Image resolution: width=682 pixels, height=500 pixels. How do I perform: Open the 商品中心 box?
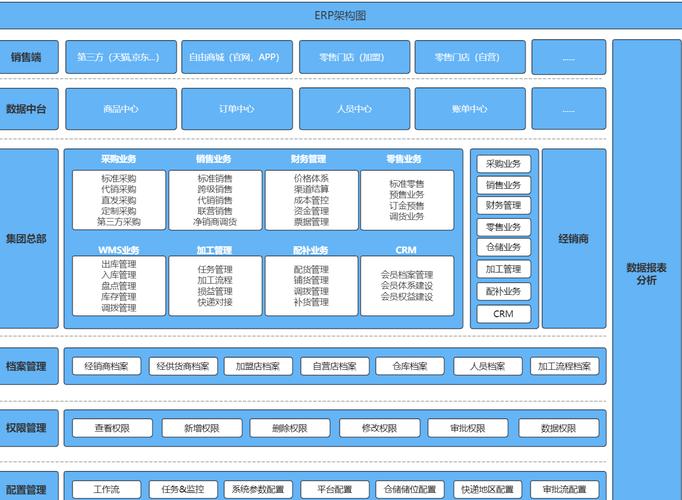tap(121, 109)
